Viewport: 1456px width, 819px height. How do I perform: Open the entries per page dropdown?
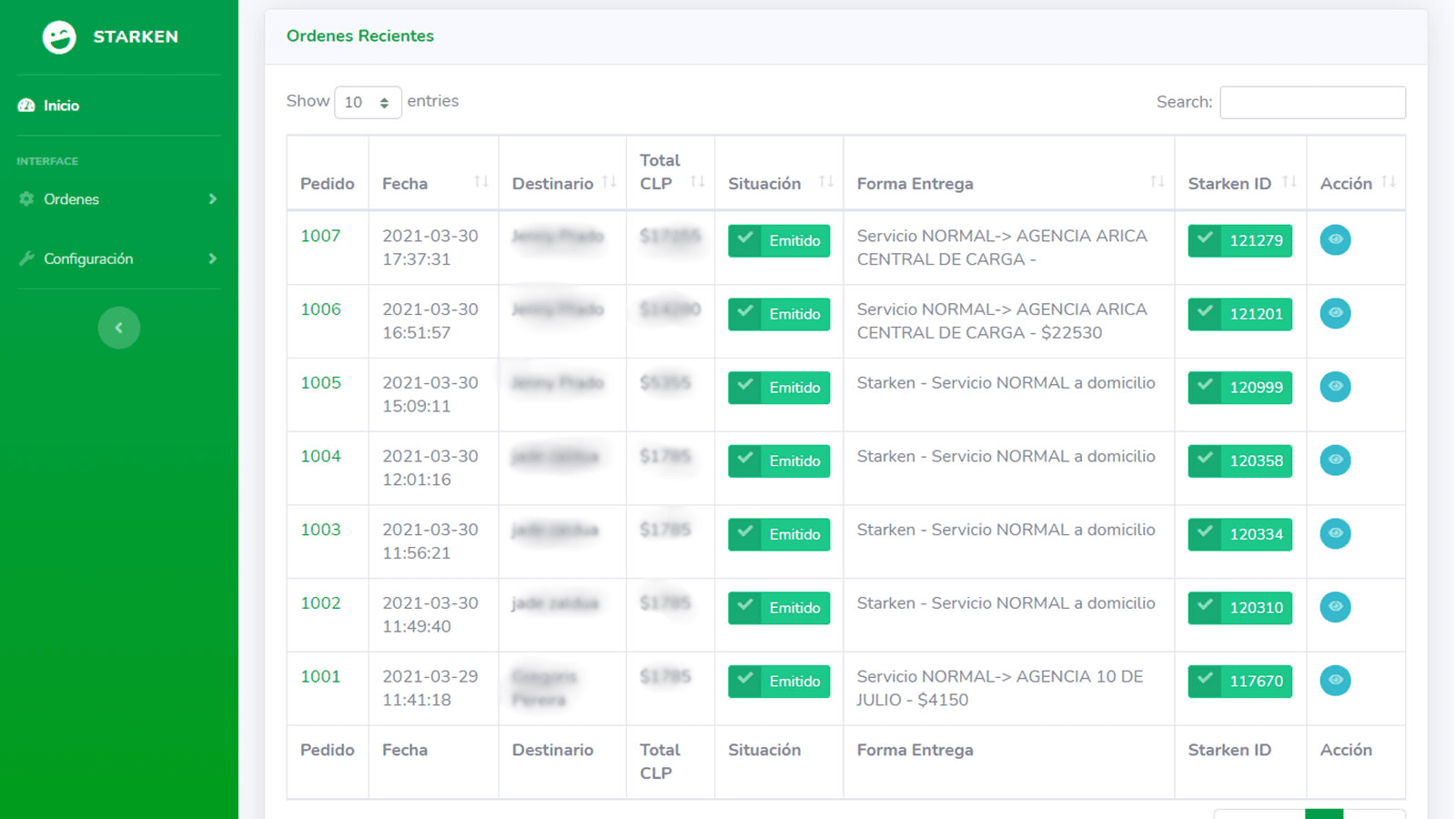pyautogui.click(x=368, y=103)
